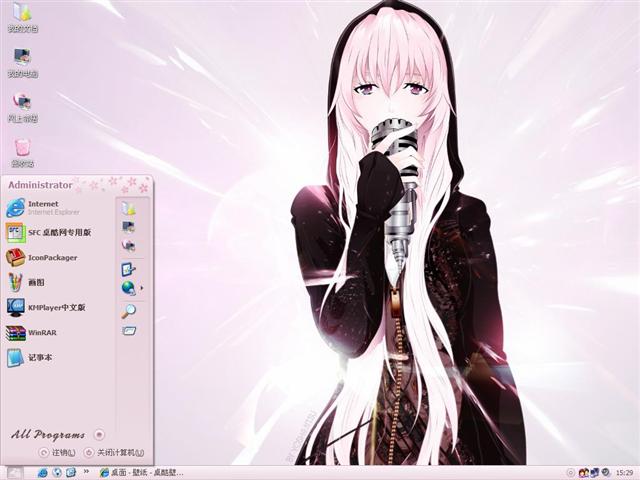This screenshot has height=480, width=640.
Task: Open My Computer icon in start menu right column
Action: [129, 227]
